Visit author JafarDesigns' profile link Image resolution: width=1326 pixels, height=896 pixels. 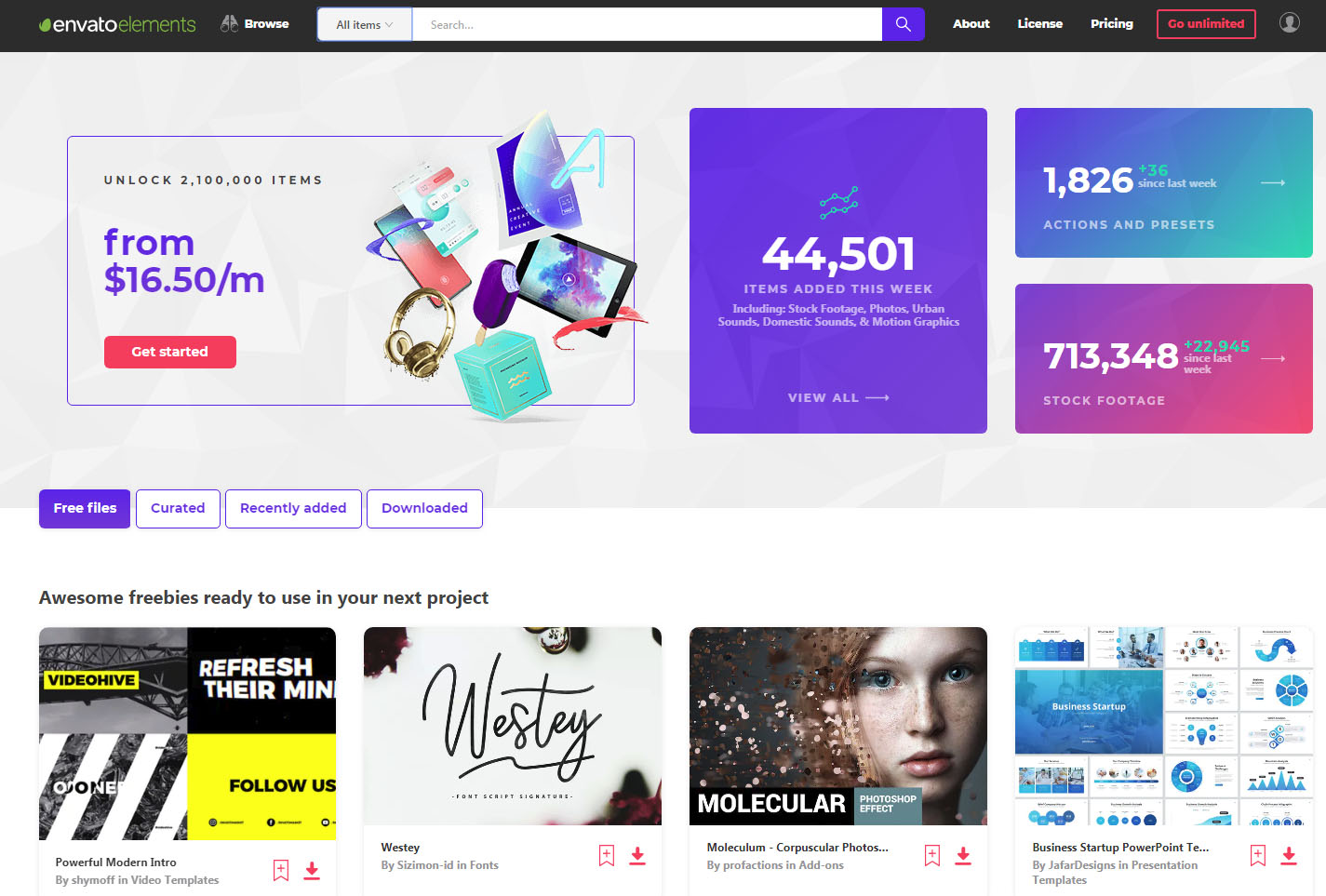click(1082, 865)
